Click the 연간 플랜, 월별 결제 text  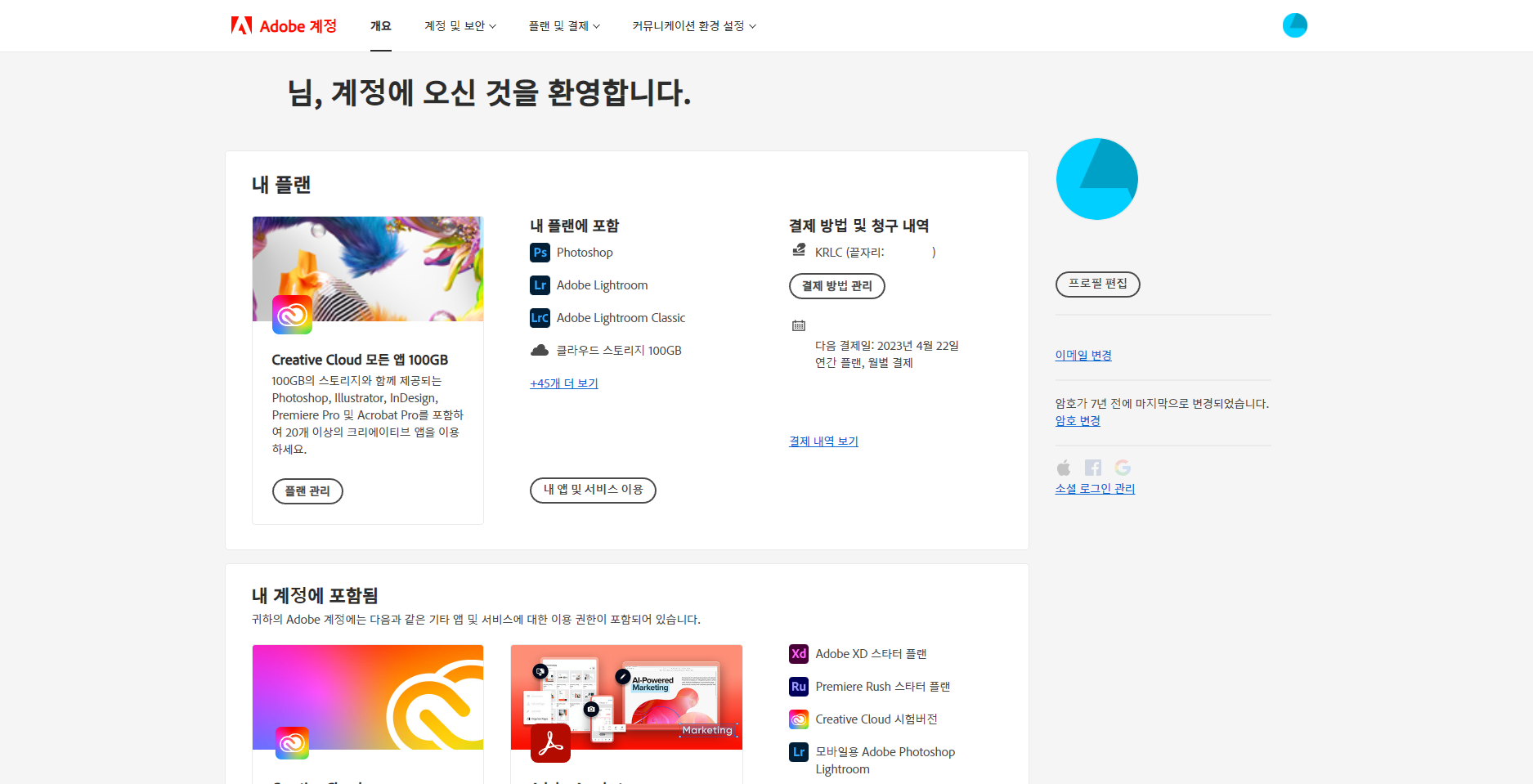tap(863, 363)
